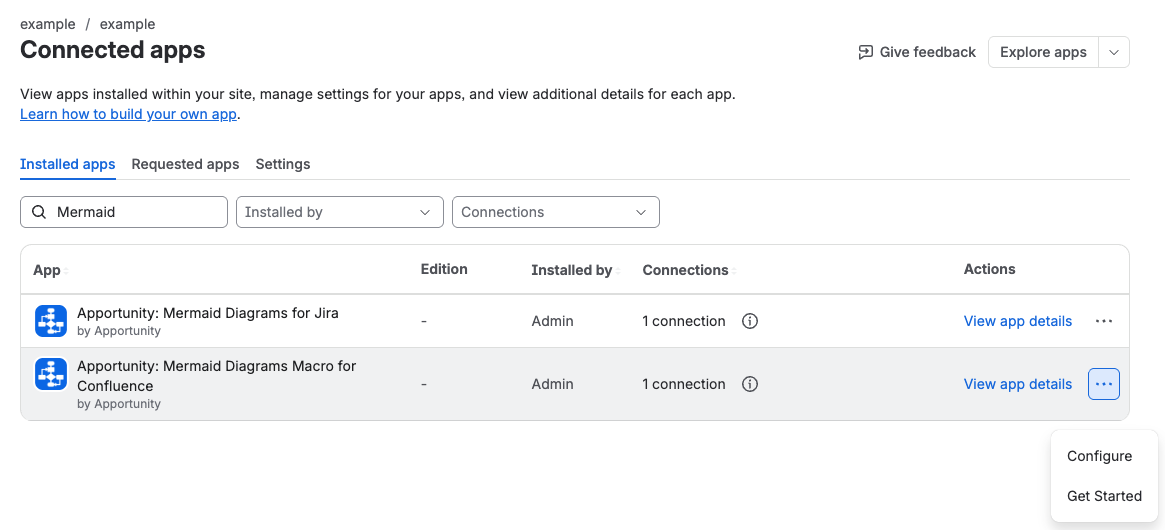Click 'Apportunity: Mermaid Diagrams for Jira' name

click(x=208, y=313)
